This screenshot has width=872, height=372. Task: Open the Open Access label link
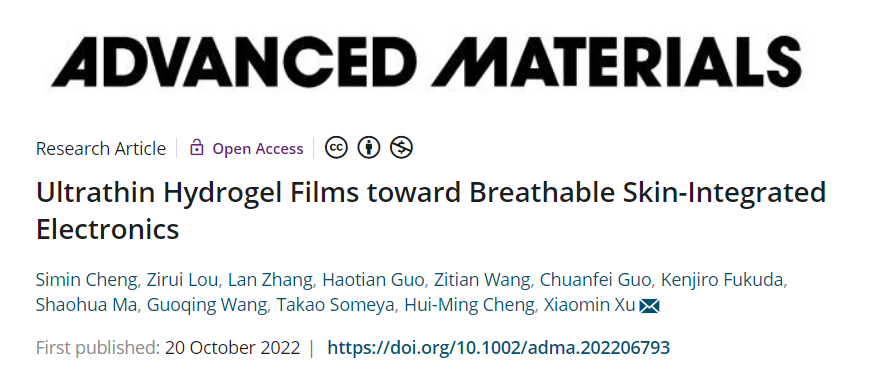coord(258,148)
